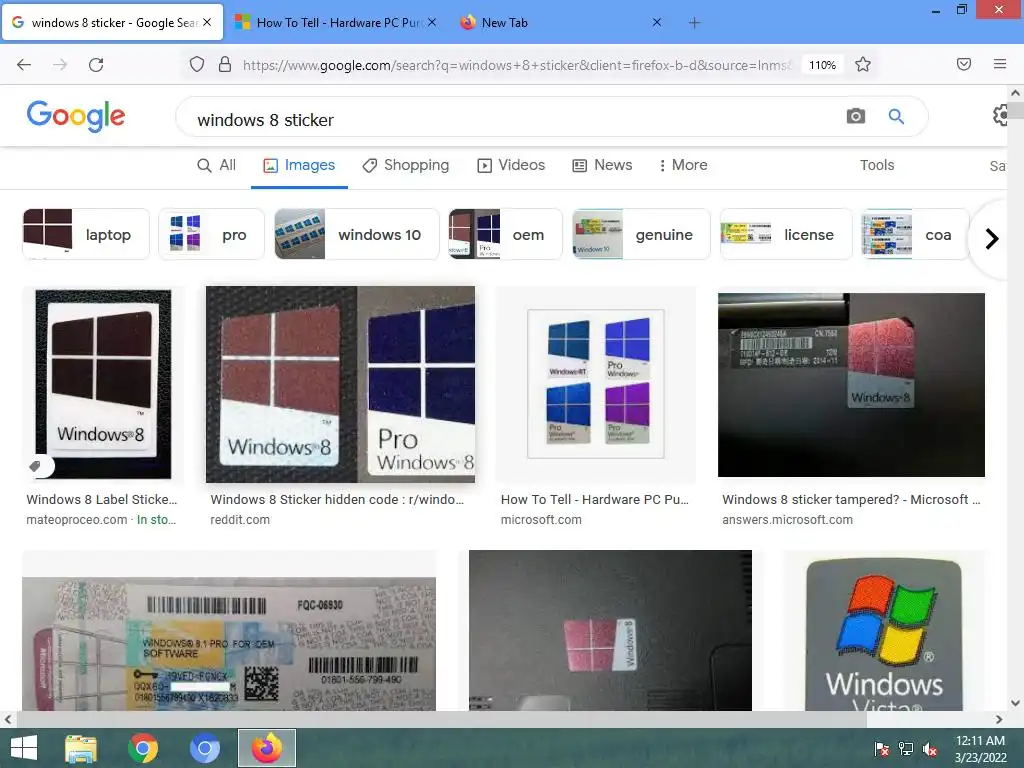Open Chromium from the taskbar
This screenshot has width=1024, height=768.
coord(204,748)
